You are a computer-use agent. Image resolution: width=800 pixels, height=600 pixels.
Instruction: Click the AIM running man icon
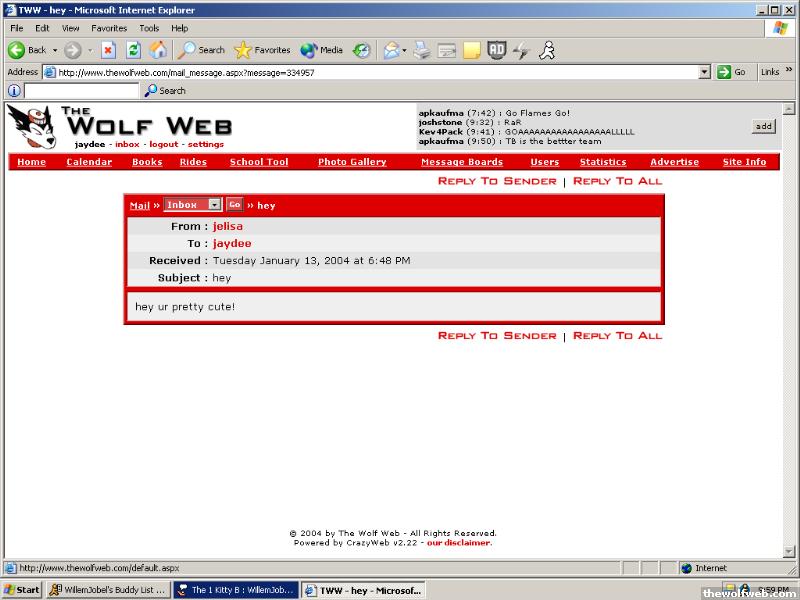(547, 50)
